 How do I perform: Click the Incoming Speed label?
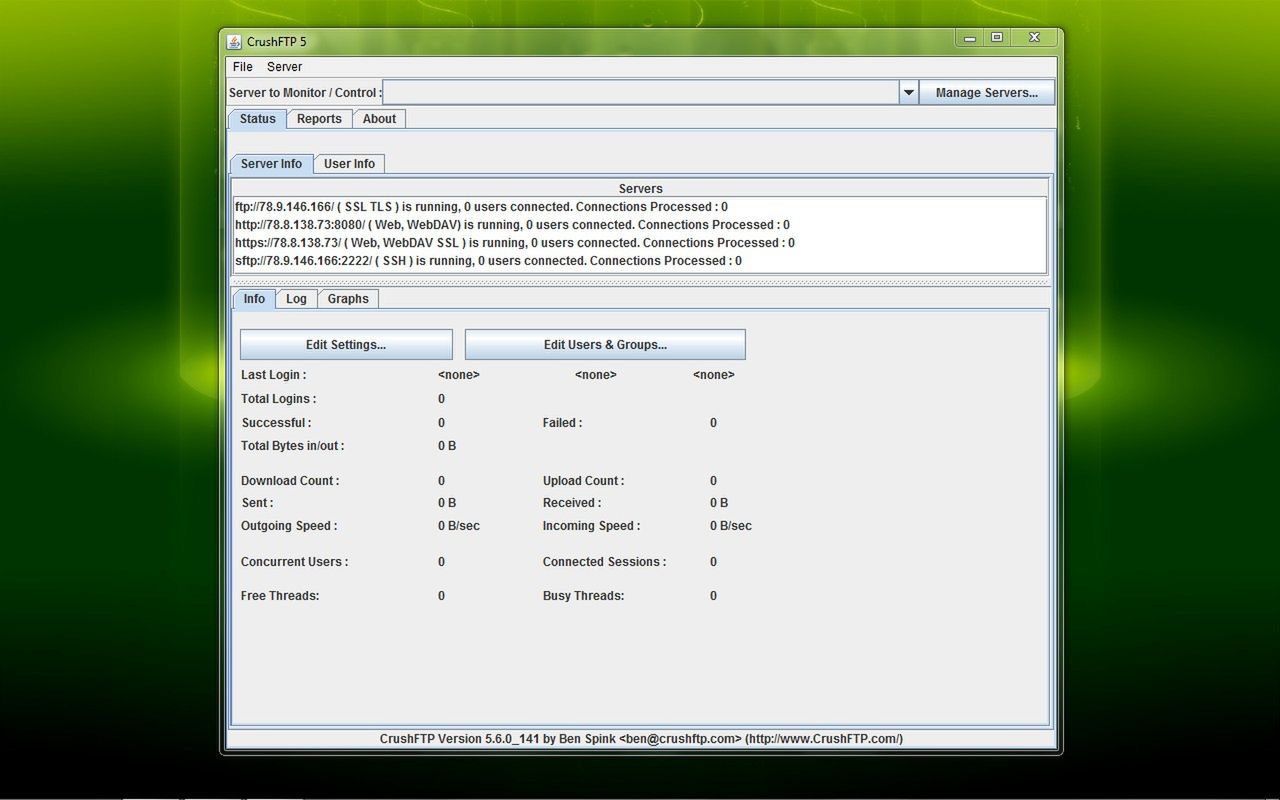[x=592, y=526]
